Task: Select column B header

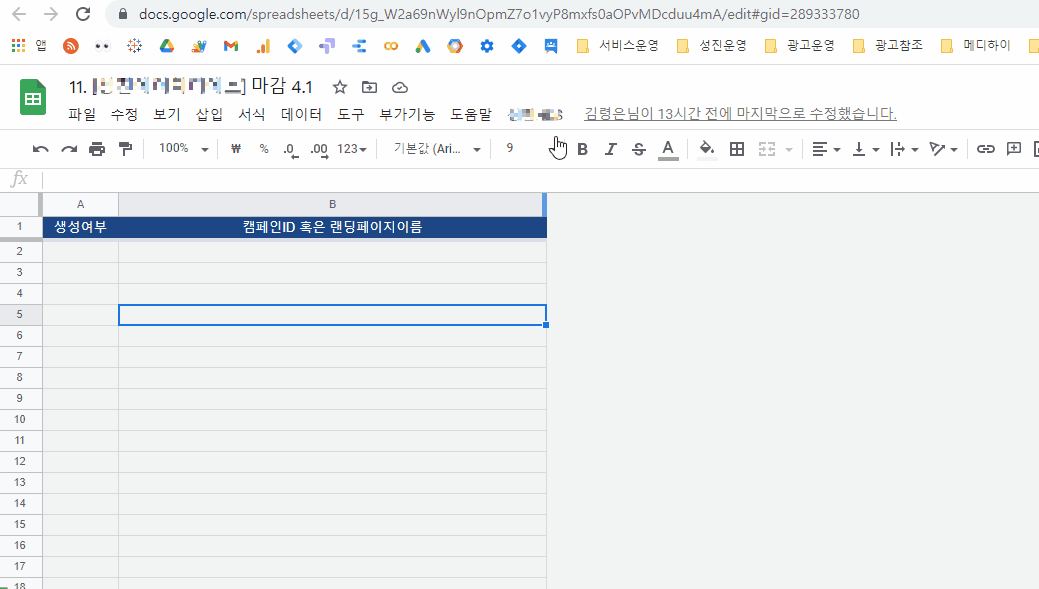Action: pos(332,204)
